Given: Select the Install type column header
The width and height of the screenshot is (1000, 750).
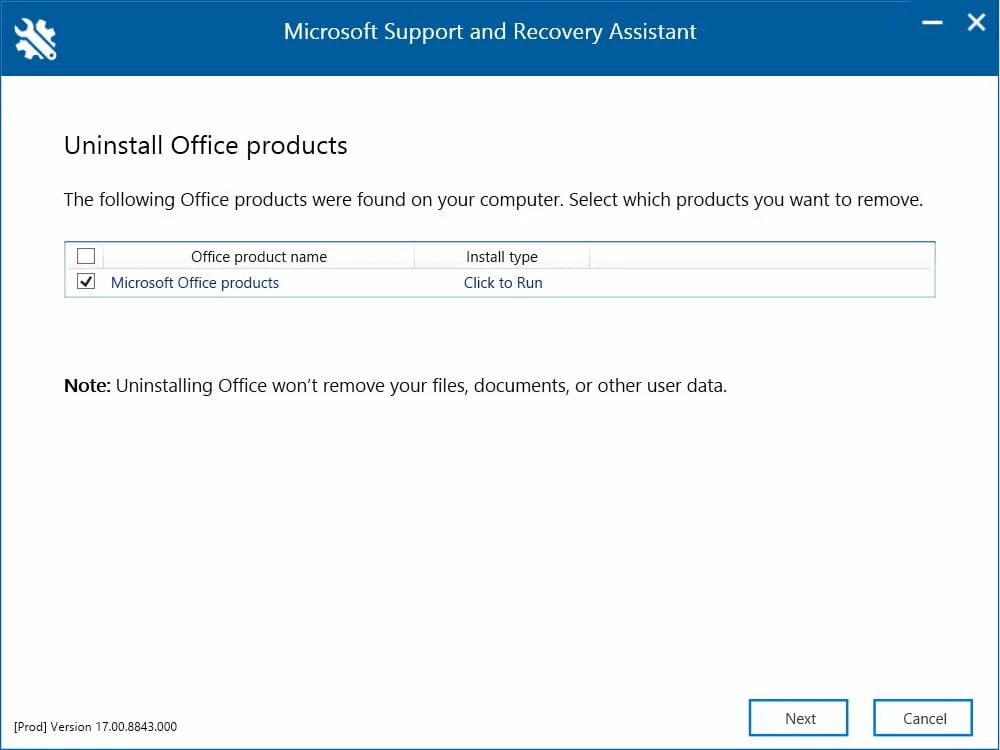Looking at the screenshot, I should 501,256.
